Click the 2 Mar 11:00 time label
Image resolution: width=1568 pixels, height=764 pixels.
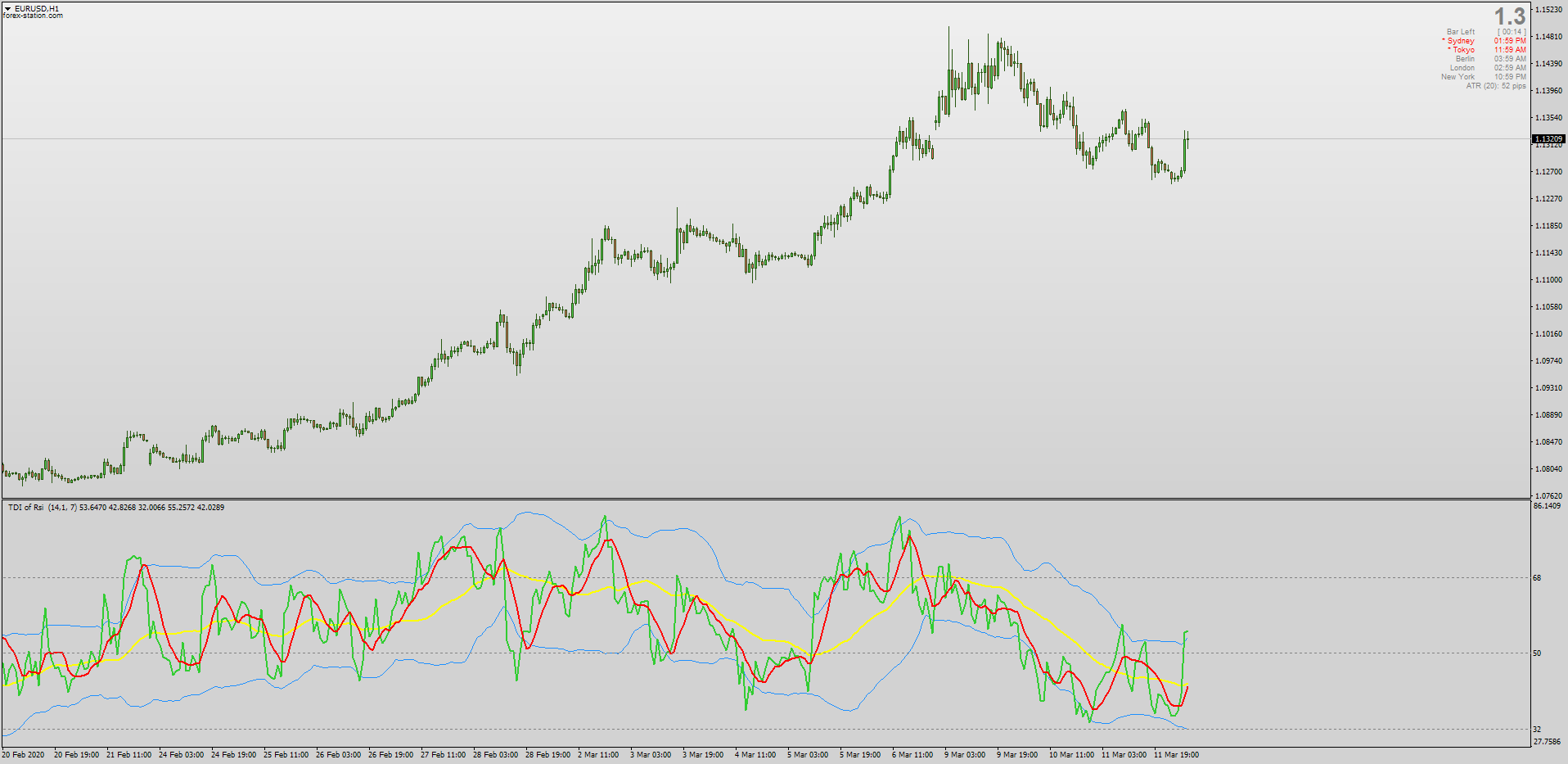click(598, 755)
